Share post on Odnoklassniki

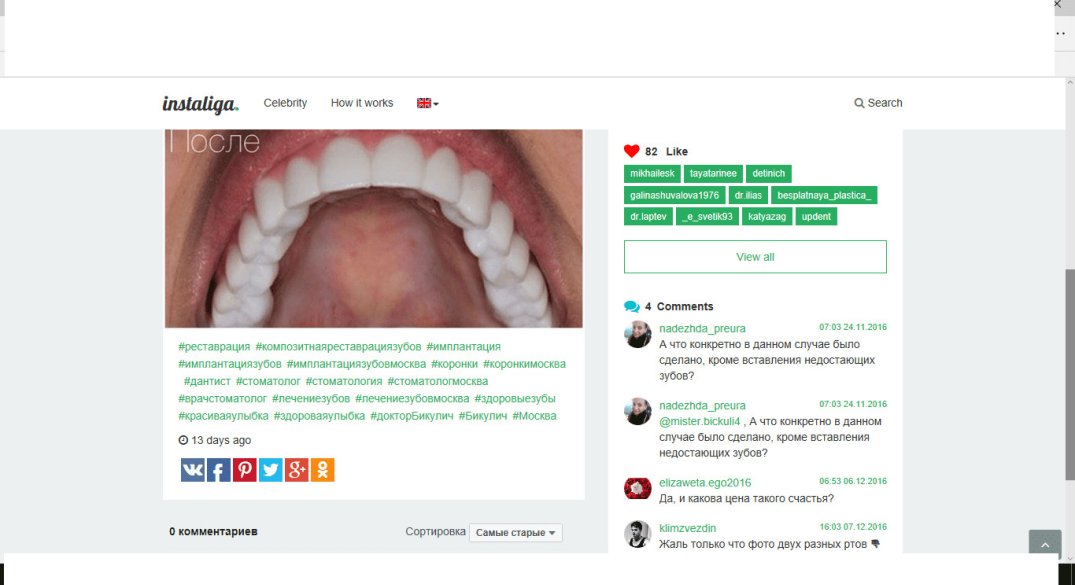click(x=323, y=470)
